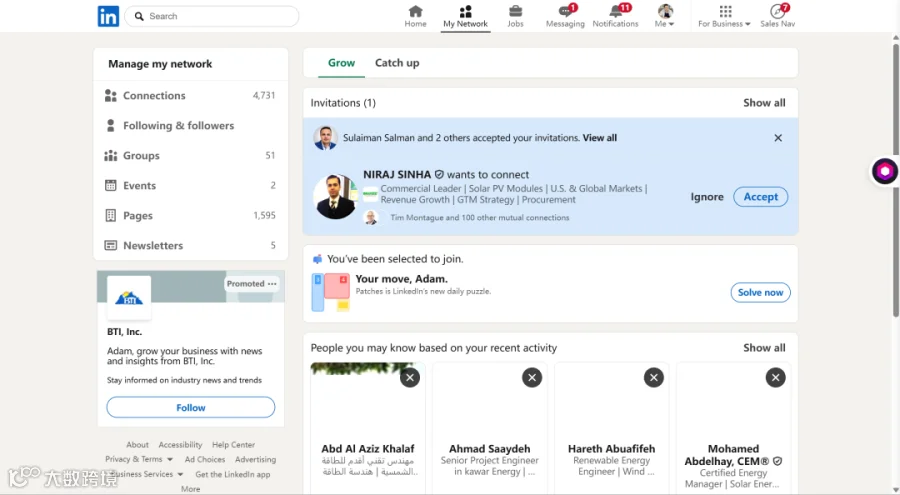Expand Privacy & Terms dropdown
This screenshot has height=495, width=900.
tap(139, 459)
